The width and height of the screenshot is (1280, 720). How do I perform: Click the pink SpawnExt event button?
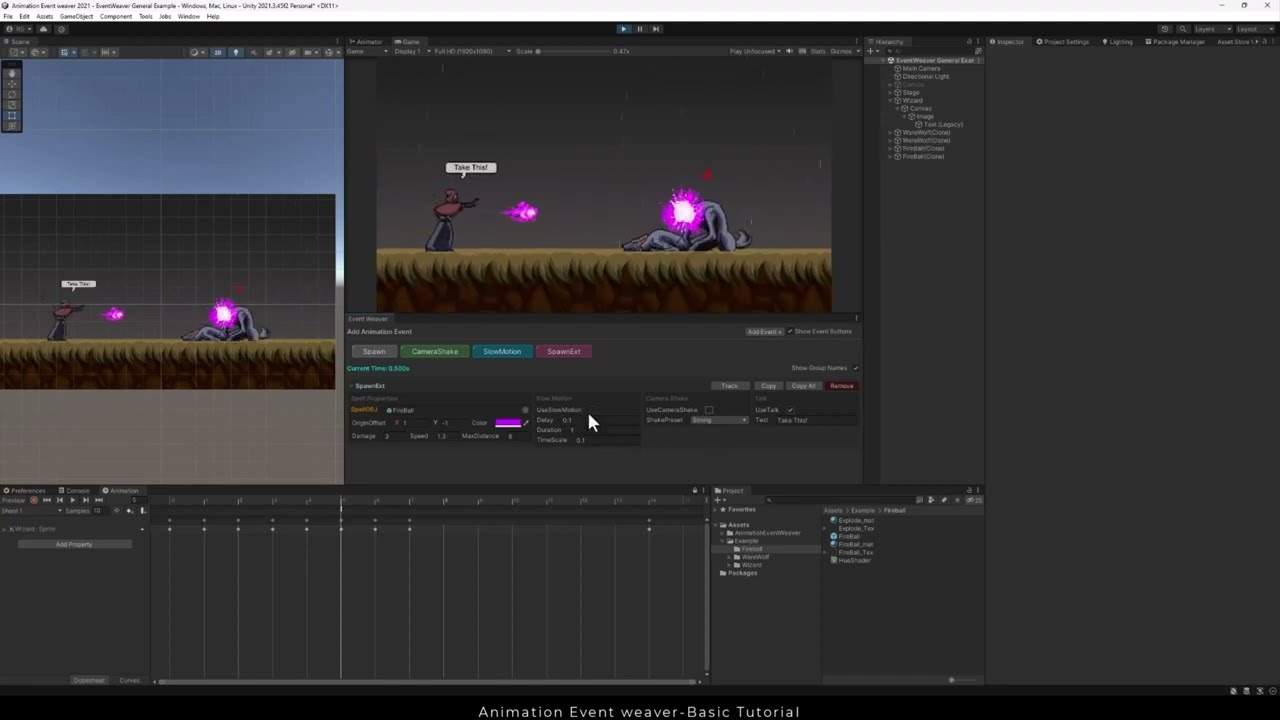coord(564,352)
